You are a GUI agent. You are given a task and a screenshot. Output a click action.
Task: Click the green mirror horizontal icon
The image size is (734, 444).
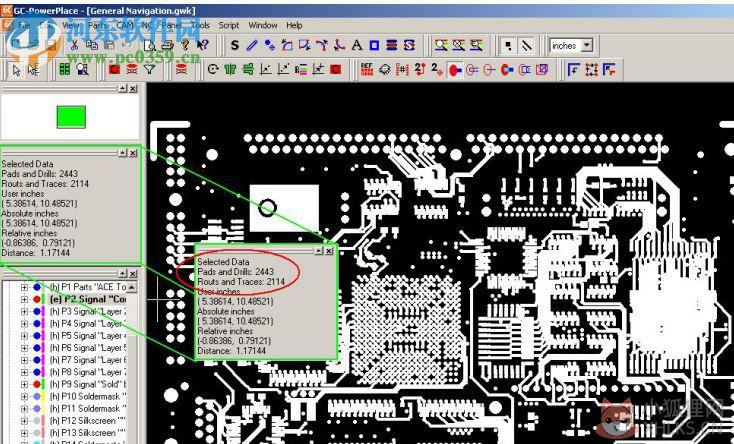(230, 70)
